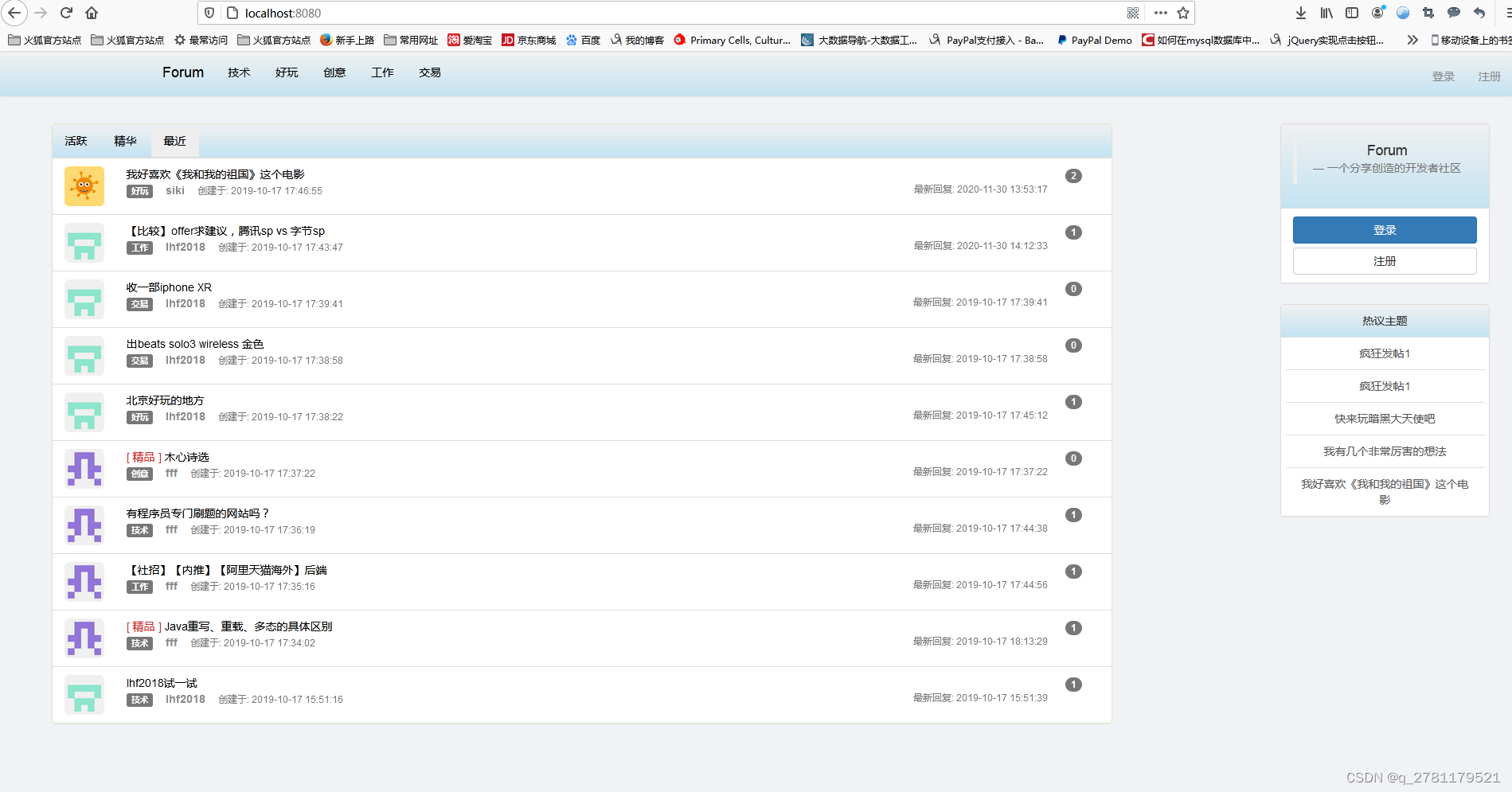The height and width of the screenshot is (792, 1512).
Task: Open post 我好喜欢《我和我的祖国》这个电影 in list
Action: pyautogui.click(x=215, y=174)
